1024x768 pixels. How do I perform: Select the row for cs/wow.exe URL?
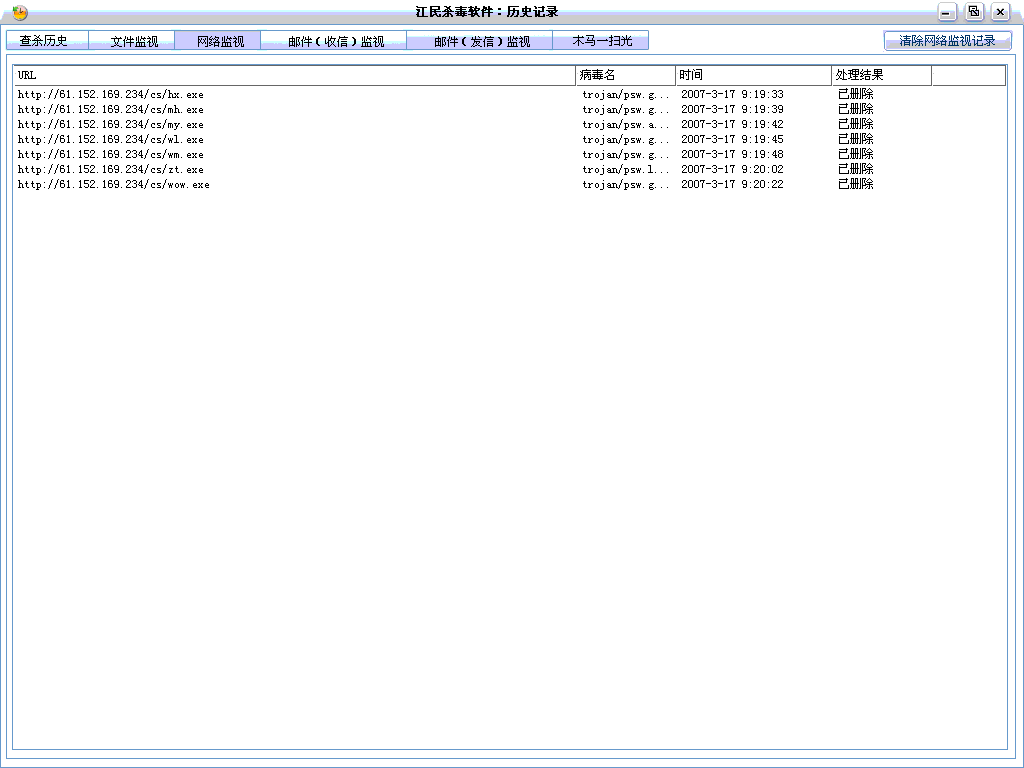[x=511, y=184]
